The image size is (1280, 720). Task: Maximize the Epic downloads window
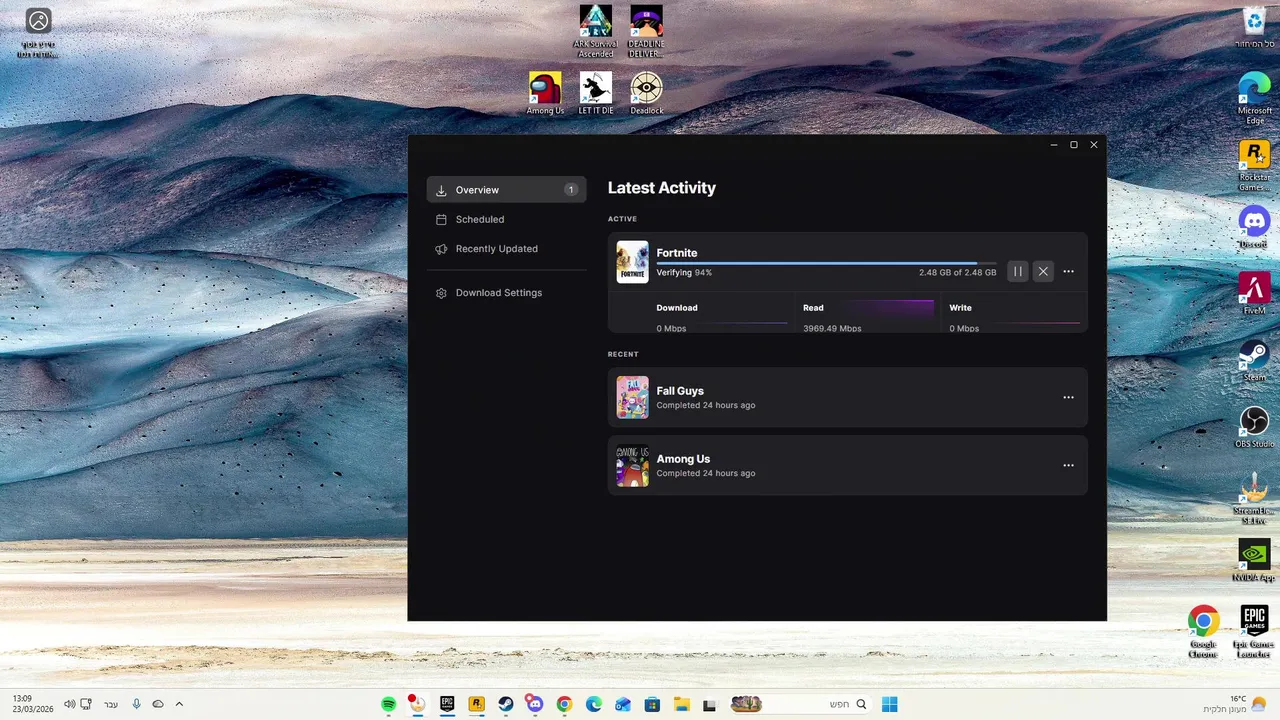(1074, 145)
